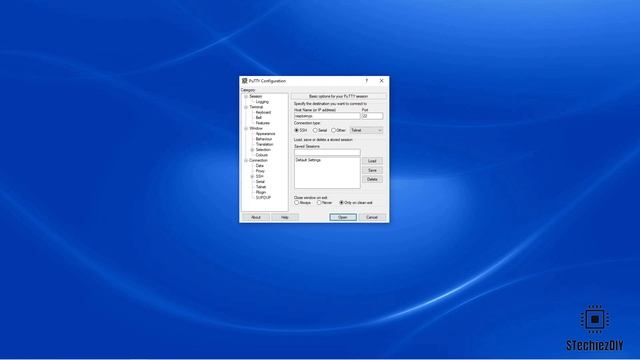Click the Delete session button
This screenshot has width=640, height=360.
[x=372, y=180]
